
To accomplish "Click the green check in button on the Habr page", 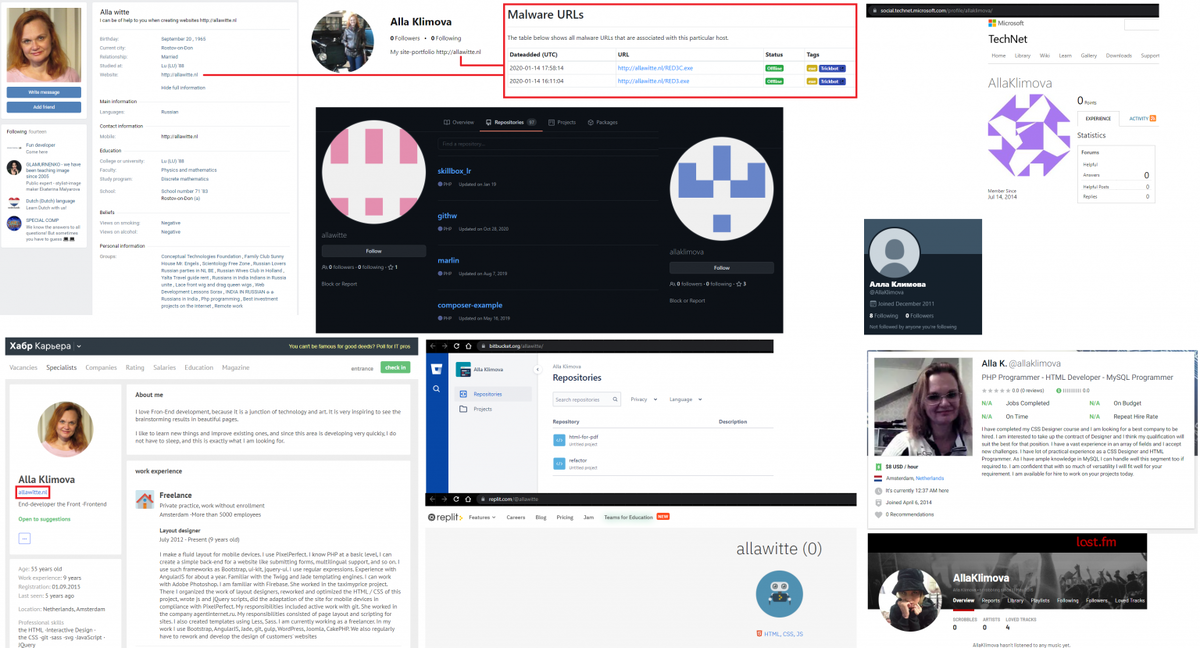I will click(395, 368).
